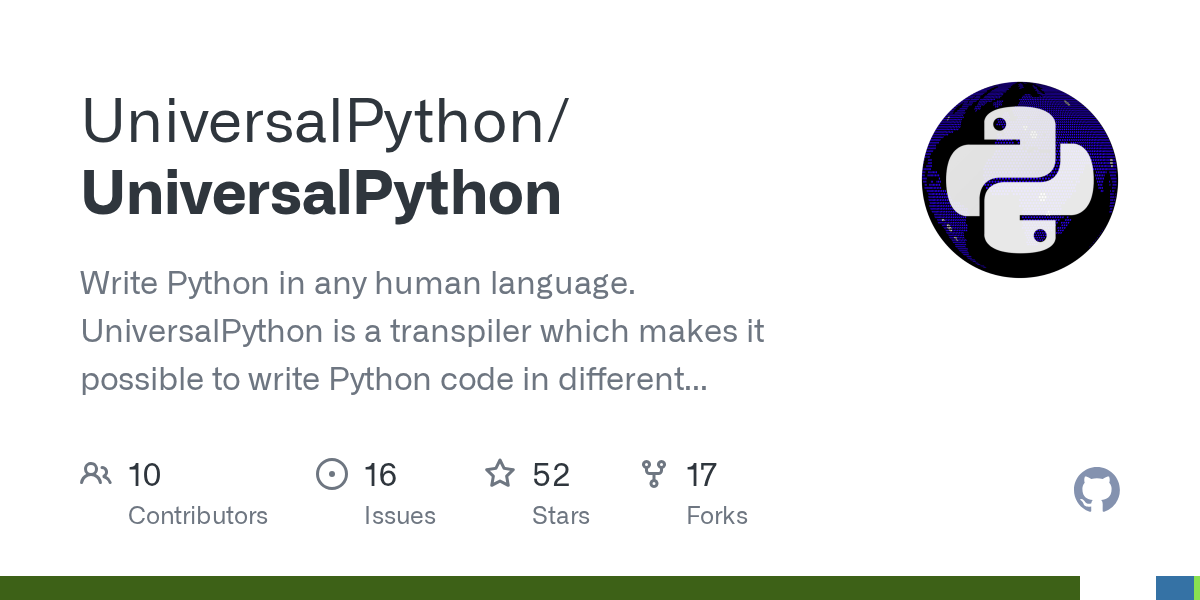Viewport: 1200px width, 600px height.
Task: Click the white gap in language bar
Action: click(1118, 588)
